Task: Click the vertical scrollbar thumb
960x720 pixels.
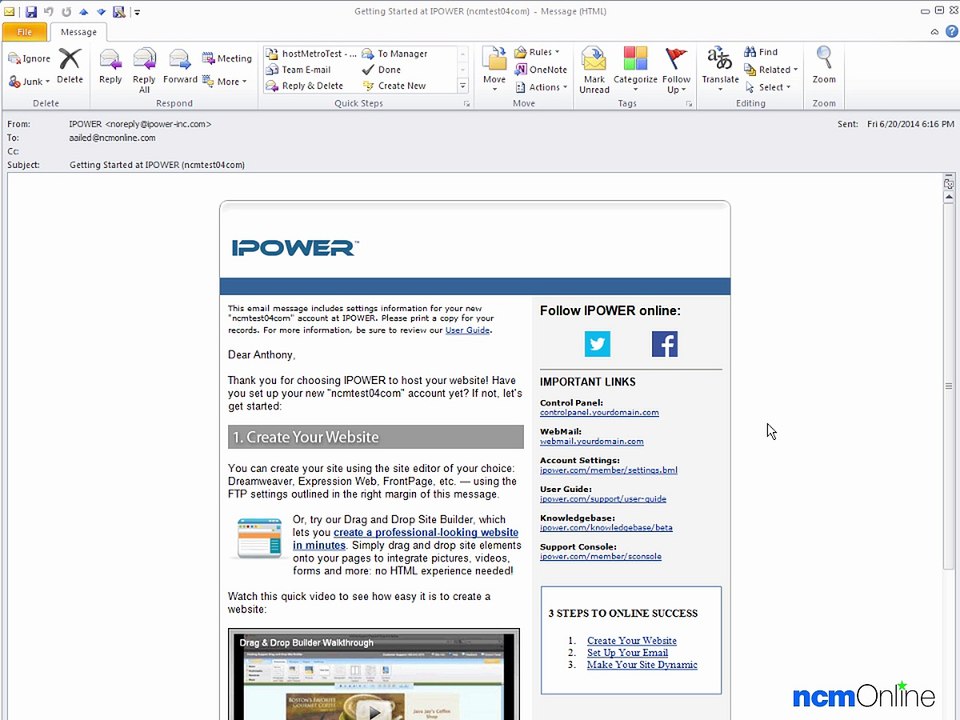Action: point(948,386)
